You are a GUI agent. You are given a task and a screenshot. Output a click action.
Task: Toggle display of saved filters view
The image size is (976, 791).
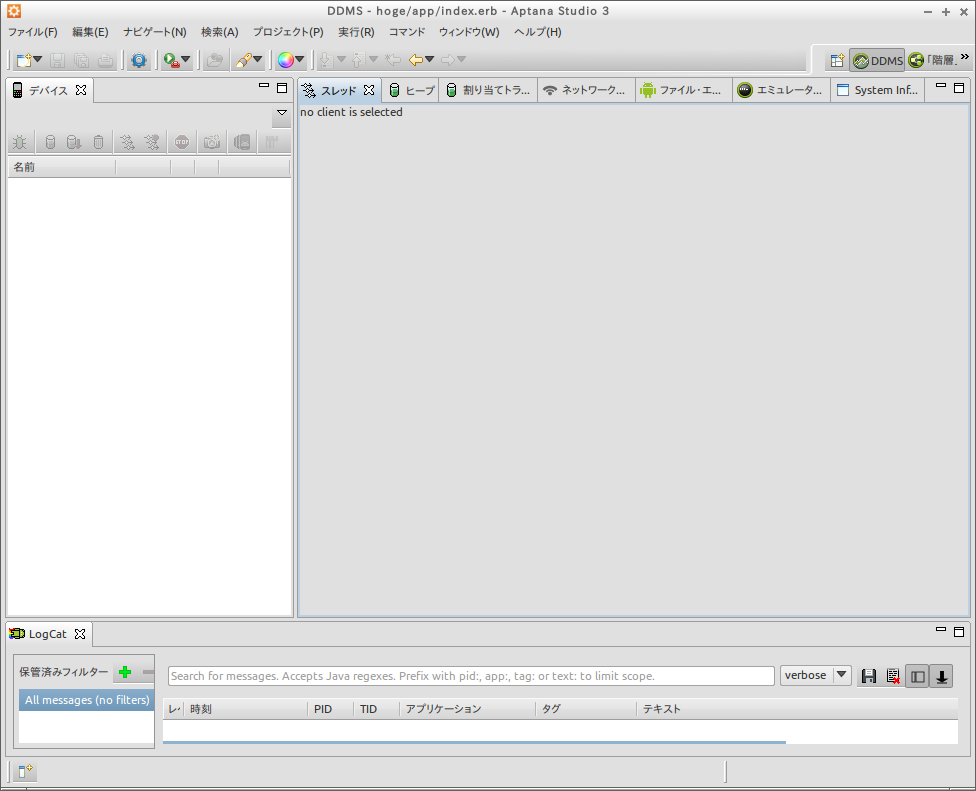pos(917,676)
